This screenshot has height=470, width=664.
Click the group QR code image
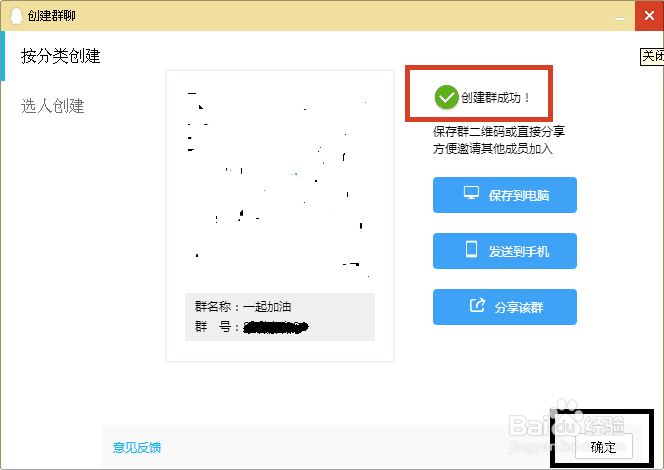(x=280, y=183)
